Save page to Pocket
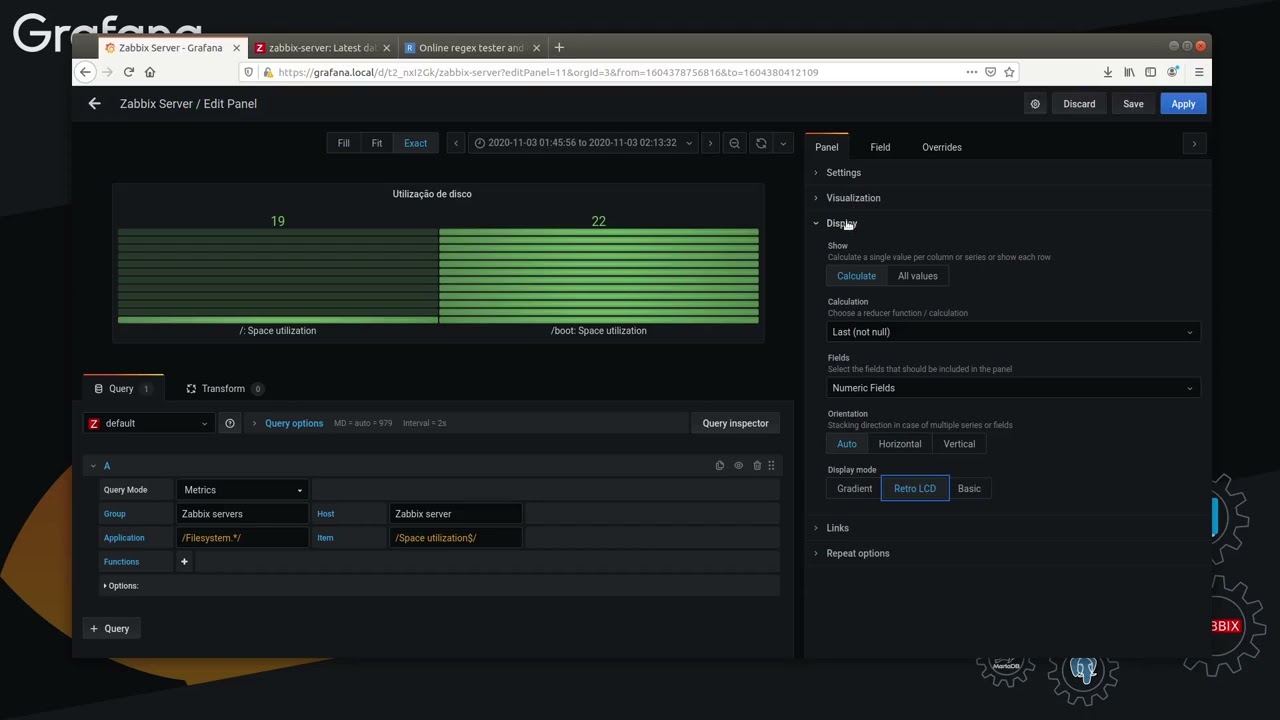 coord(990,72)
